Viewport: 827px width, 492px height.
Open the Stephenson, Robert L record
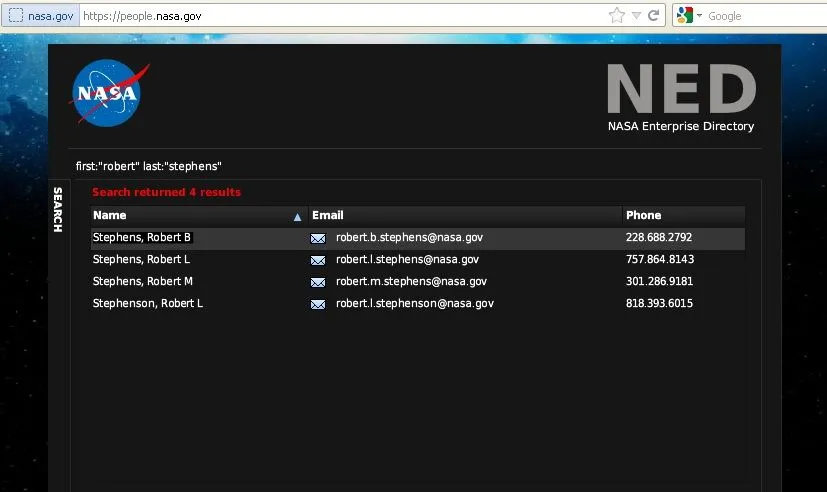[x=147, y=303]
